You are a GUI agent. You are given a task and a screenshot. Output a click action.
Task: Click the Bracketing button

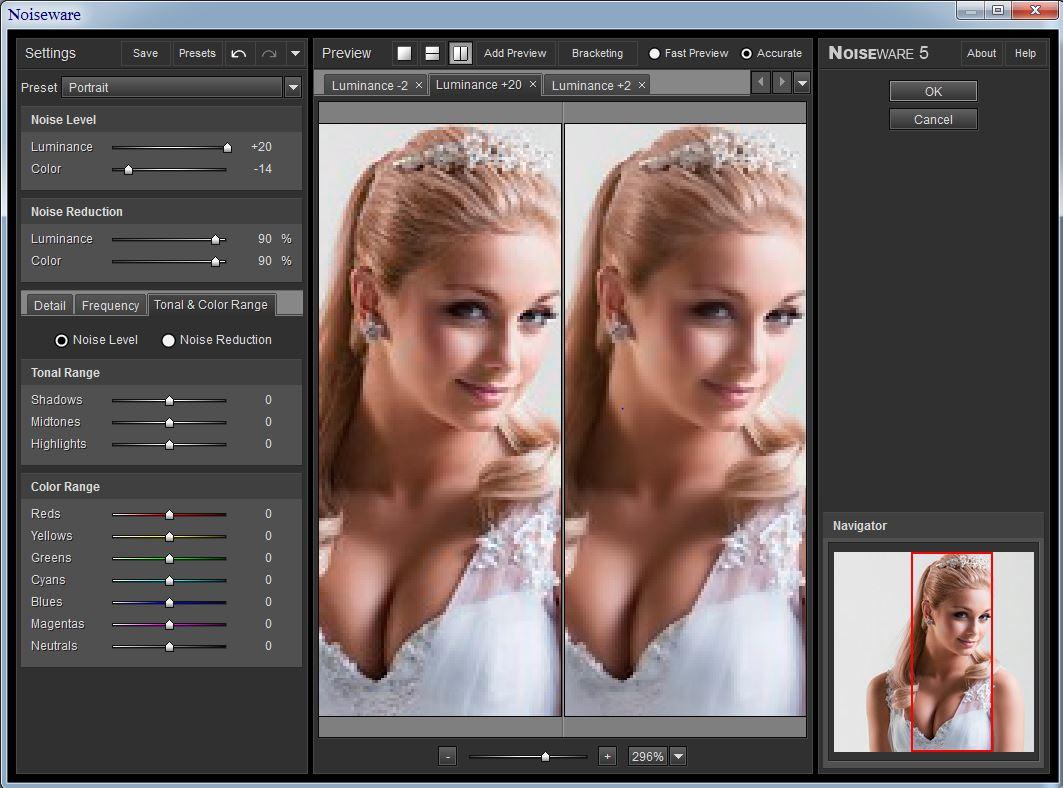[597, 54]
